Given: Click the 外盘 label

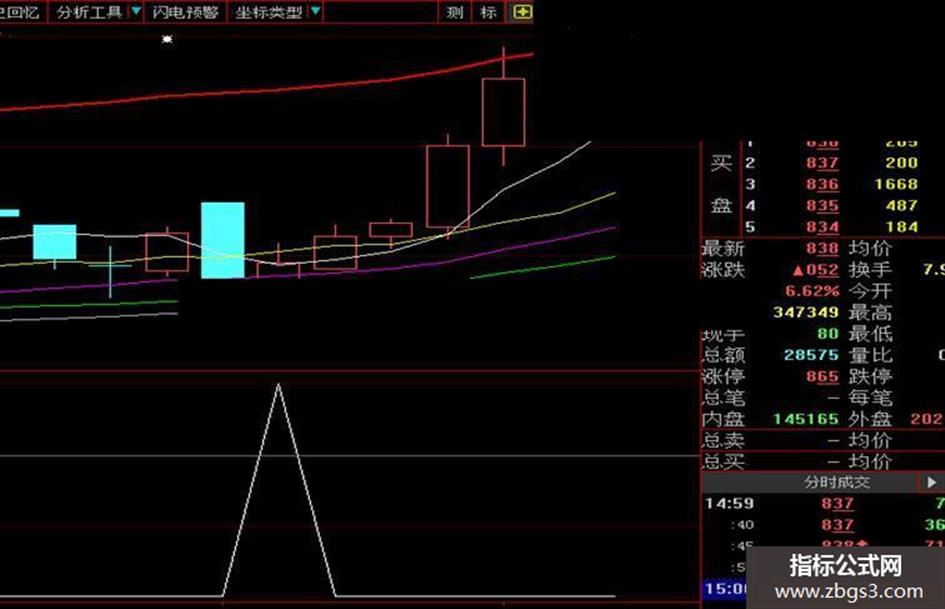Looking at the screenshot, I should pyautogui.click(x=870, y=419).
